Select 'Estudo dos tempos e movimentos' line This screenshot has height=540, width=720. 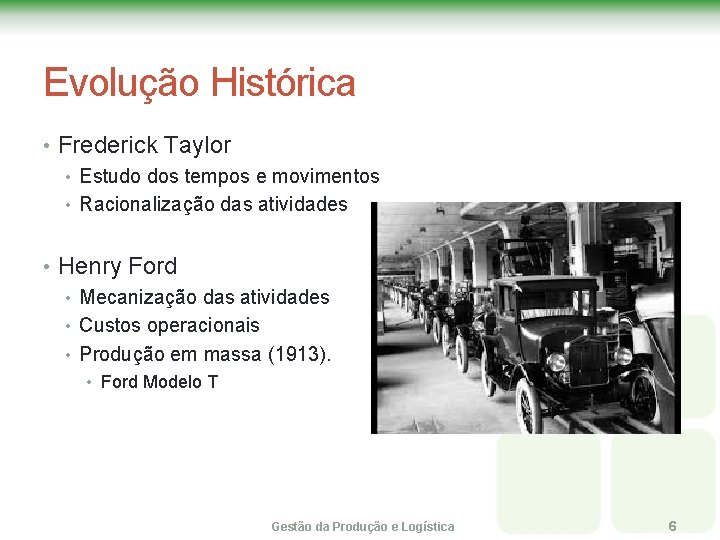(230, 176)
